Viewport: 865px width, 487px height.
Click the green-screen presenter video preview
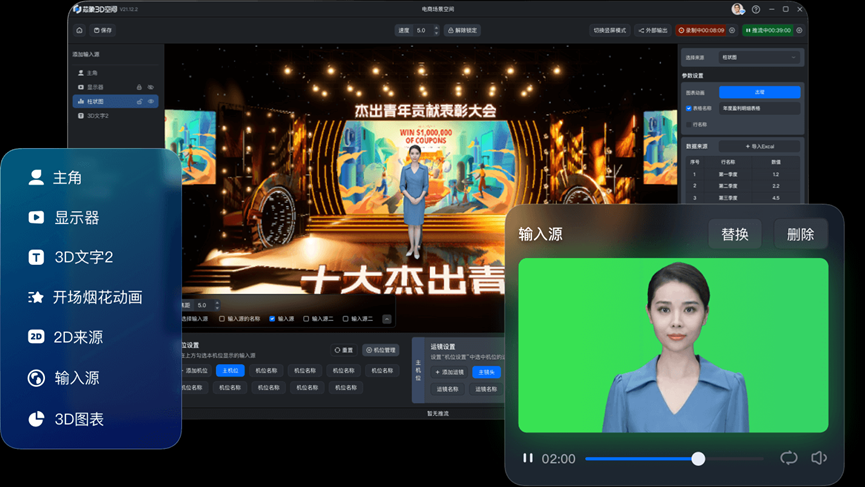click(x=673, y=345)
